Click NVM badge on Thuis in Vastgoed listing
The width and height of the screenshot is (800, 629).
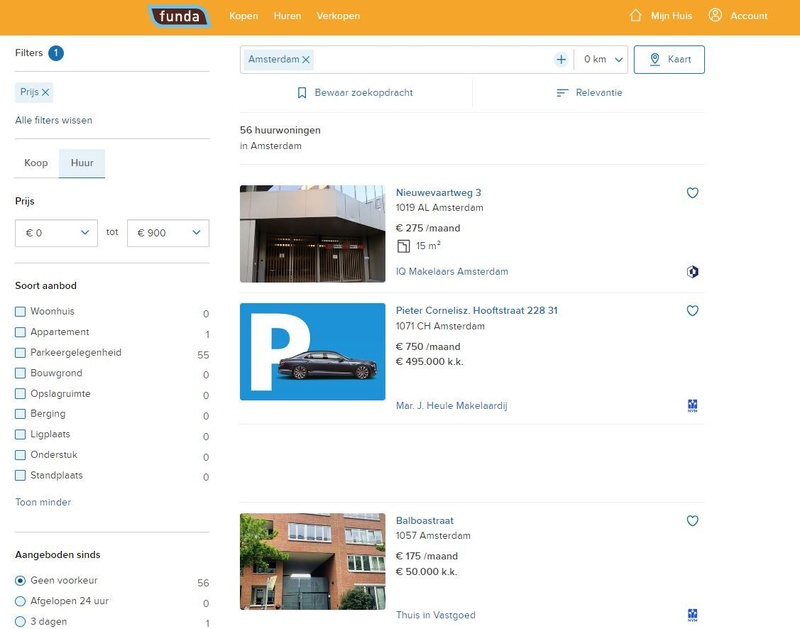(692, 615)
